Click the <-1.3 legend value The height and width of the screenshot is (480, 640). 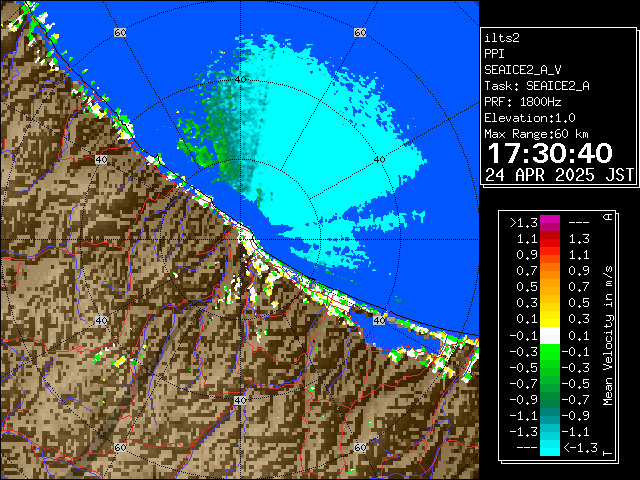[580, 448]
